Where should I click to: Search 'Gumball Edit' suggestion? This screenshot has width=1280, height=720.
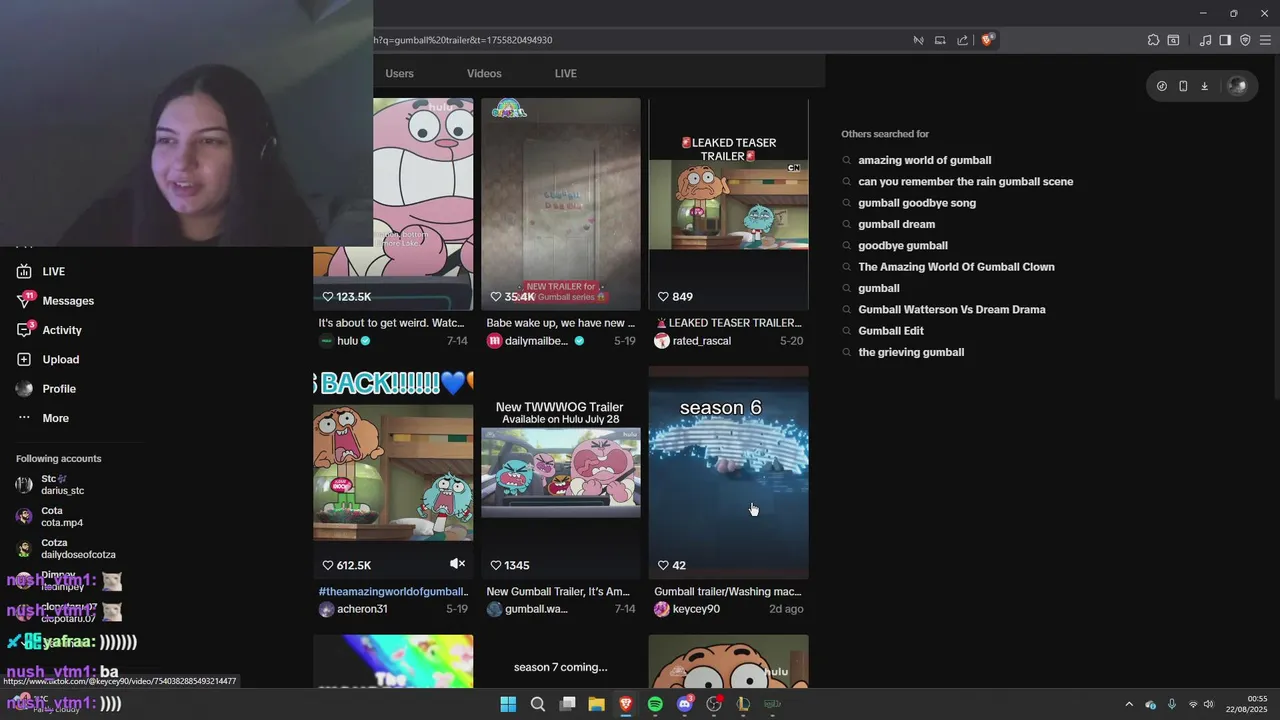890,331
